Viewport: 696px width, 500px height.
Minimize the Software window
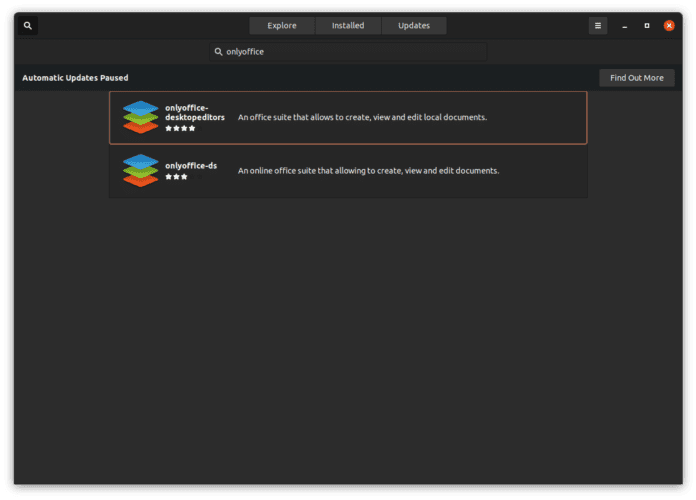point(625,26)
